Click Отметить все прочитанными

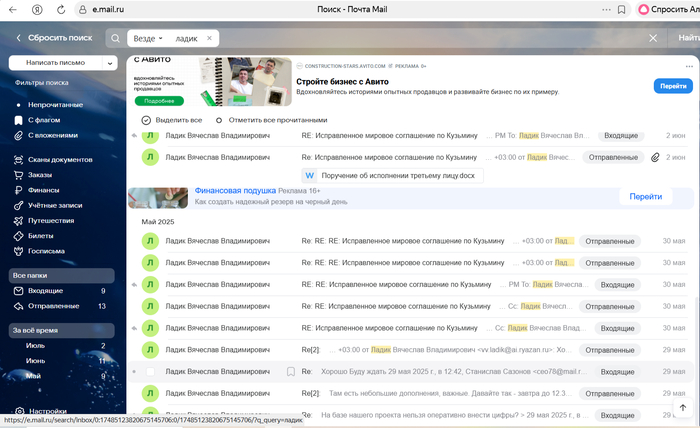click(265, 120)
